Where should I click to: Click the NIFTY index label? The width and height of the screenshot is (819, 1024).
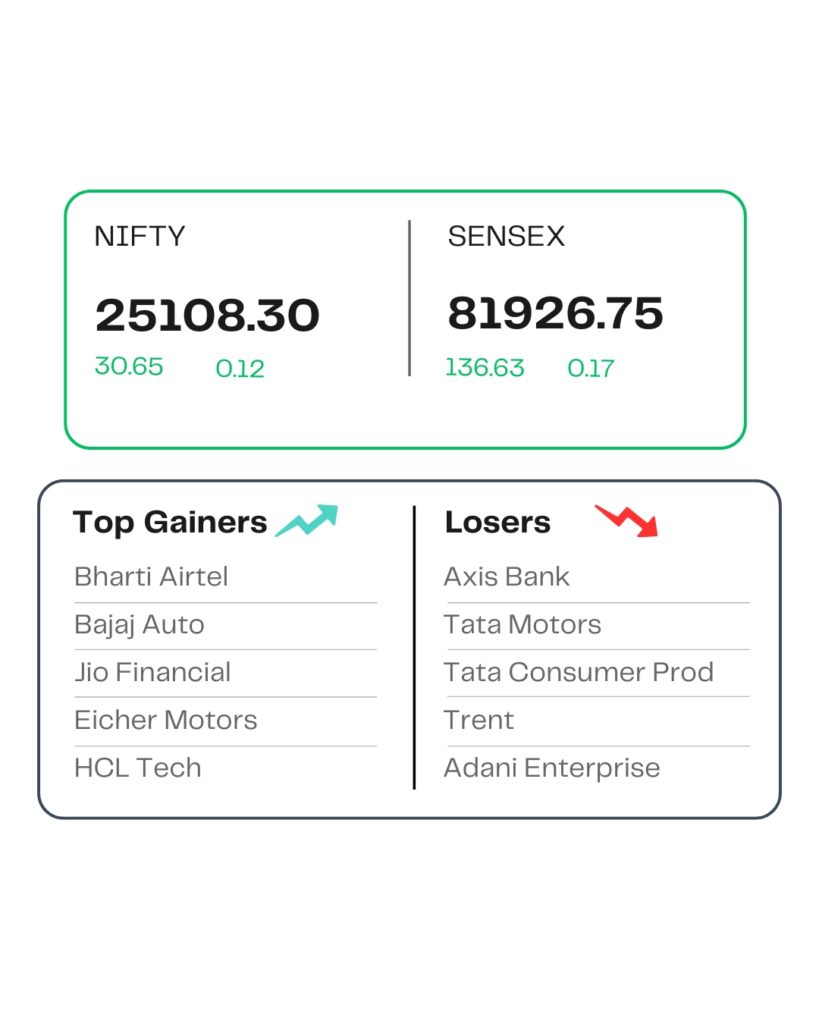tap(139, 237)
